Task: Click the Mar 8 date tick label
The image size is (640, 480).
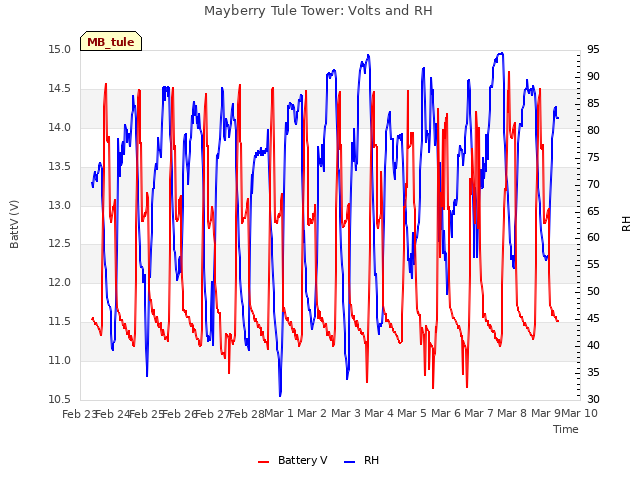Action: [512, 413]
